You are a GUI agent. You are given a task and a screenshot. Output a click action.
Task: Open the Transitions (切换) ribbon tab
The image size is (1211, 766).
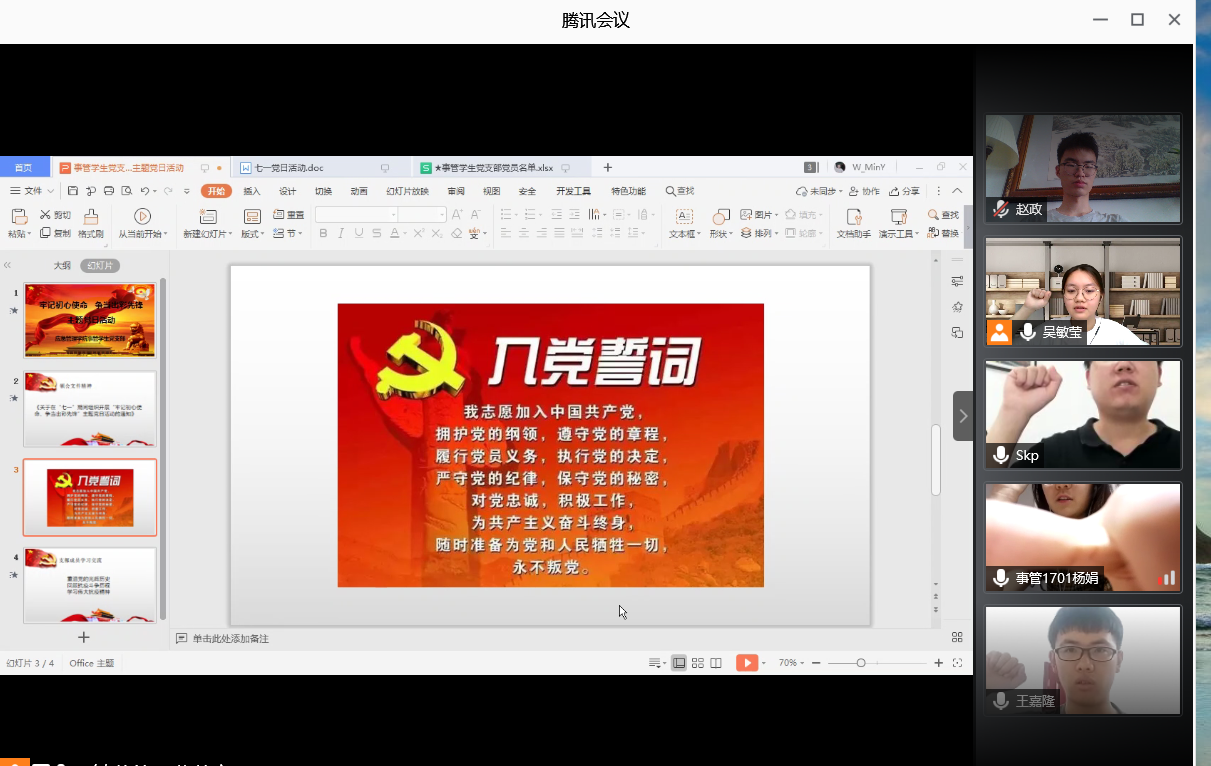323,191
